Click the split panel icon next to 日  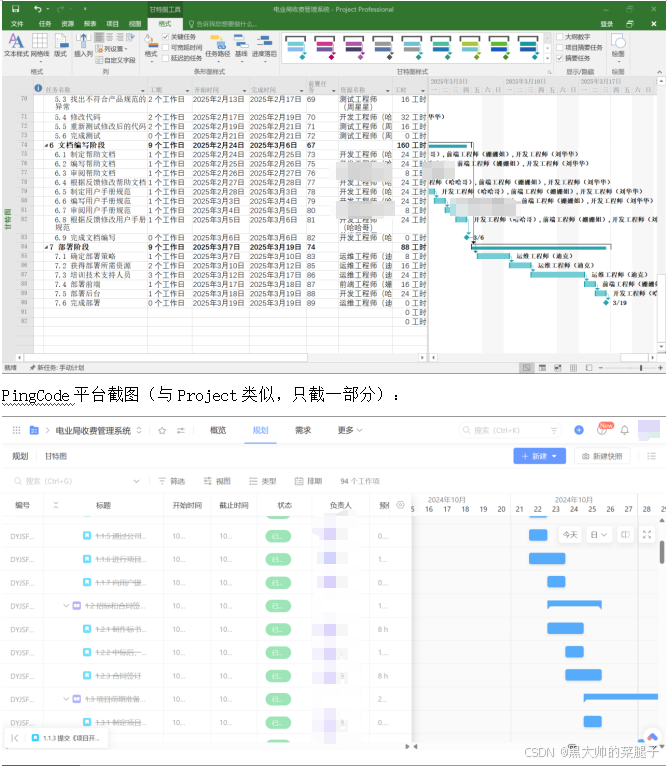(x=625, y=534)
